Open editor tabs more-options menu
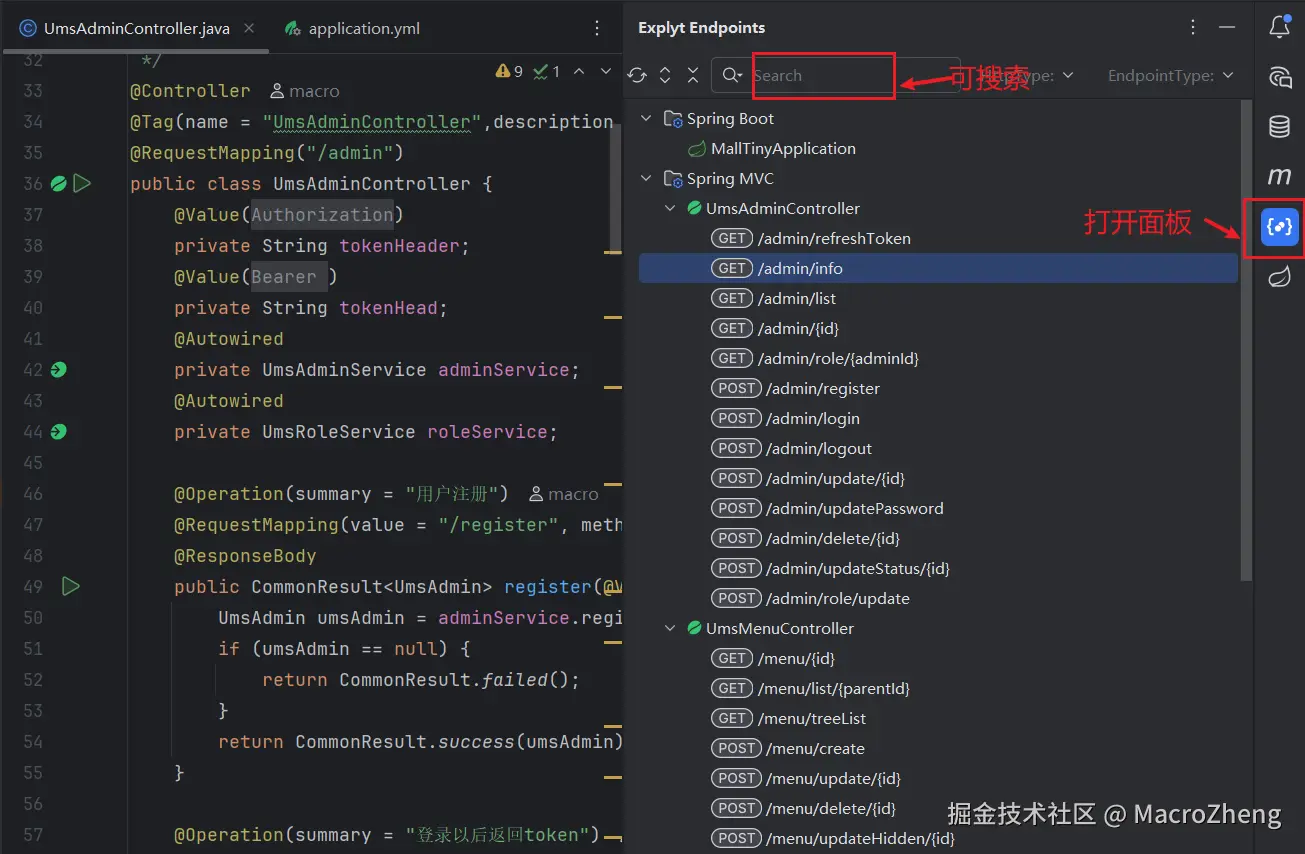Viewport: 1305px width, 854px height. (597, 29)
